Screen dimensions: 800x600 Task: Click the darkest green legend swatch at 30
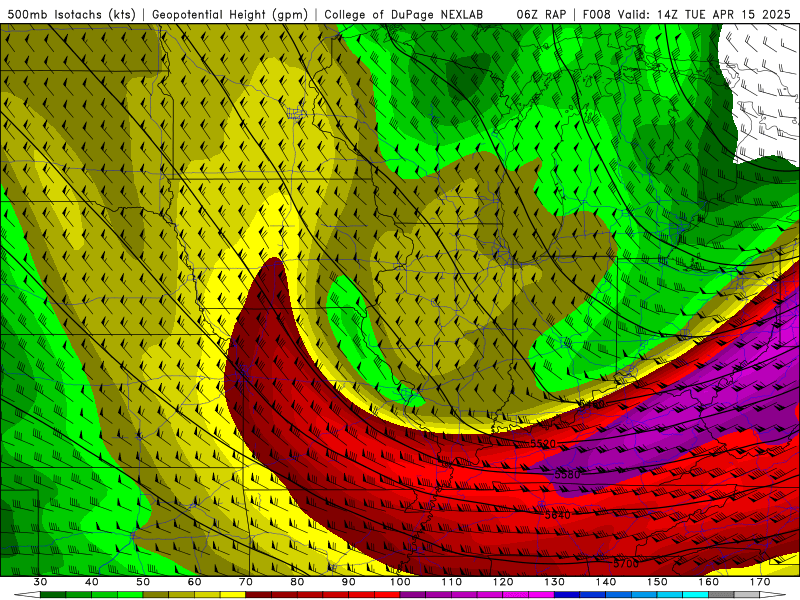tap(53, 595)
